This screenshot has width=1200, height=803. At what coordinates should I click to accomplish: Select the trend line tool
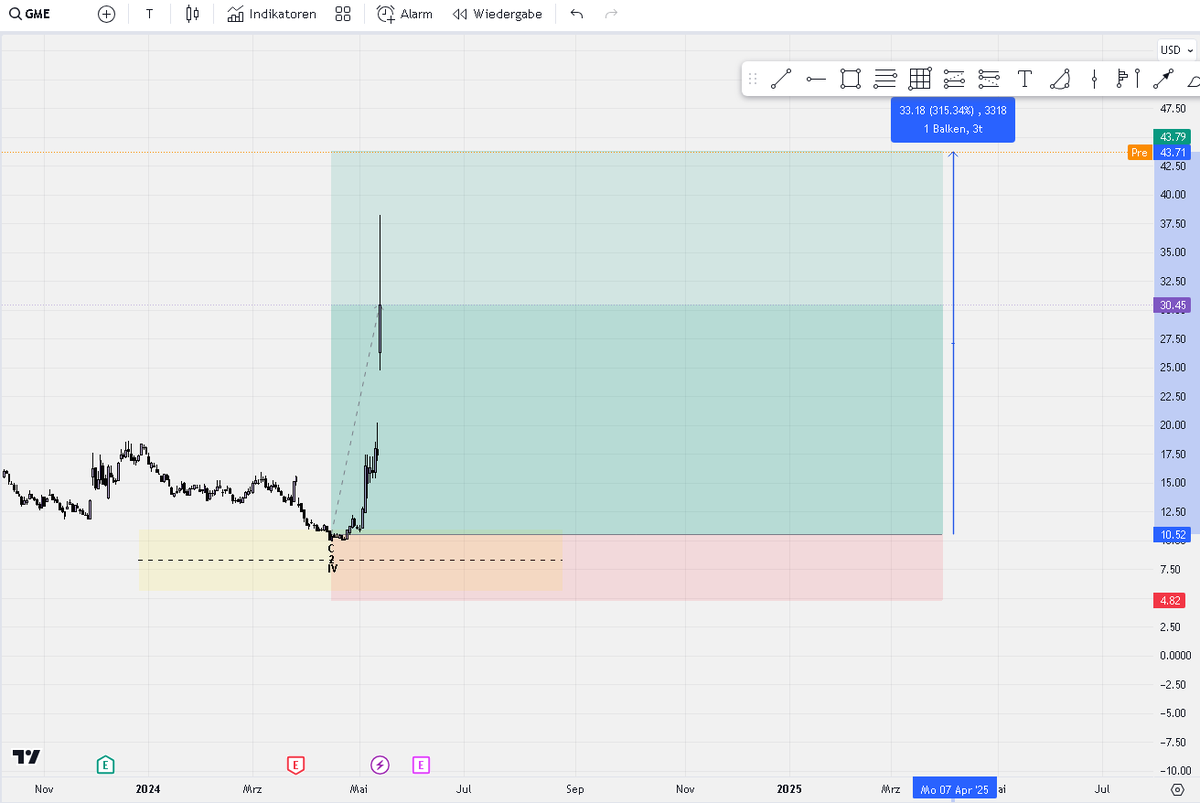coord(782,79)
